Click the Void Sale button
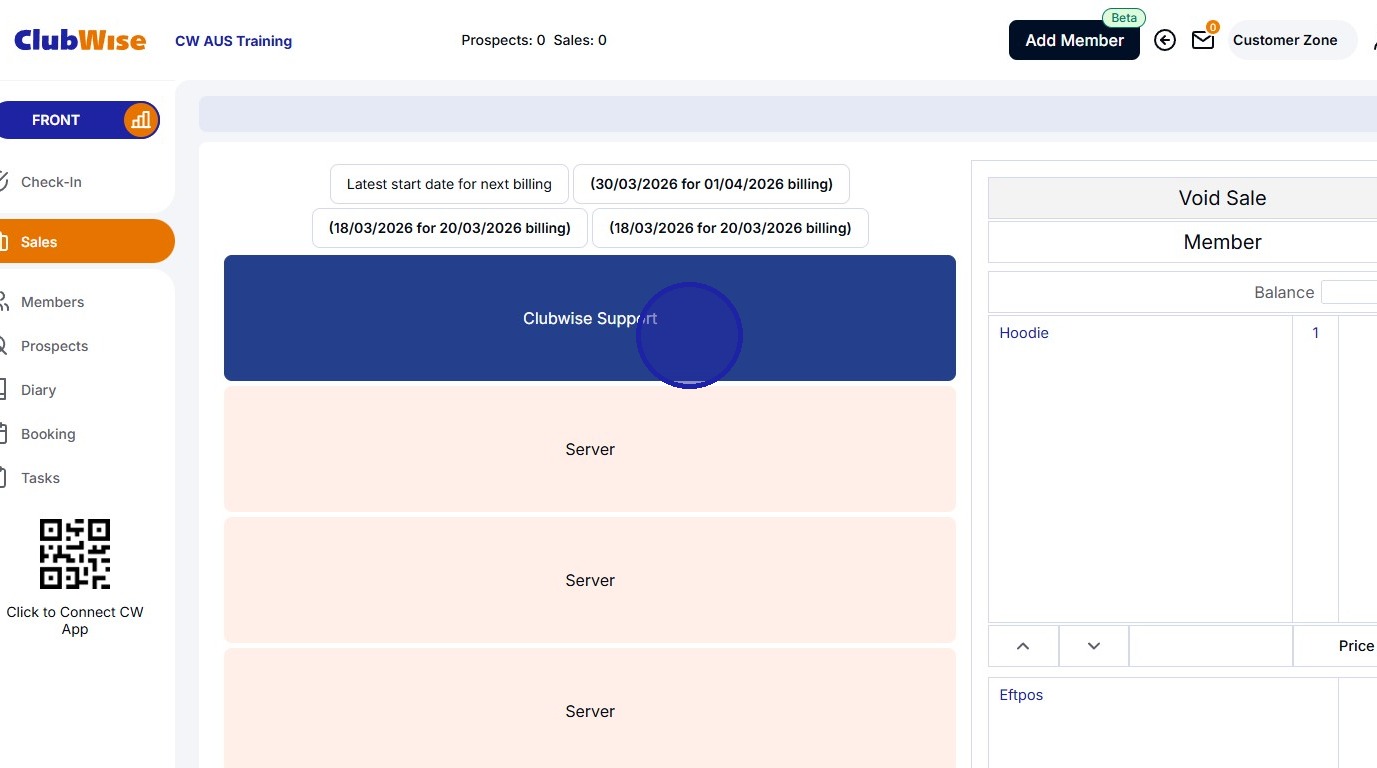This screenshot has width=1377, height=768. [x=1182, y=198]
